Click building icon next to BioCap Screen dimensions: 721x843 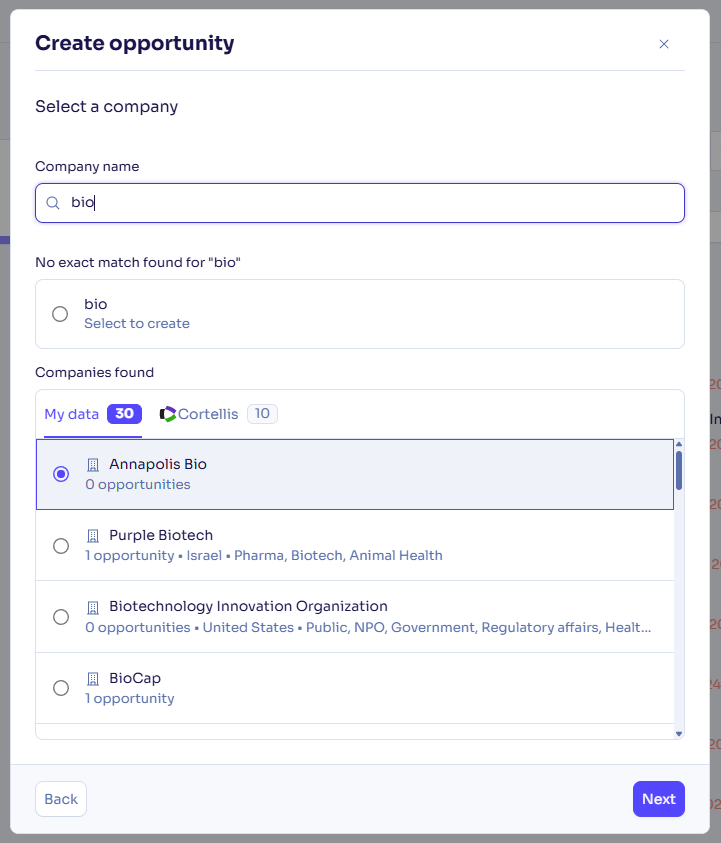93,678
